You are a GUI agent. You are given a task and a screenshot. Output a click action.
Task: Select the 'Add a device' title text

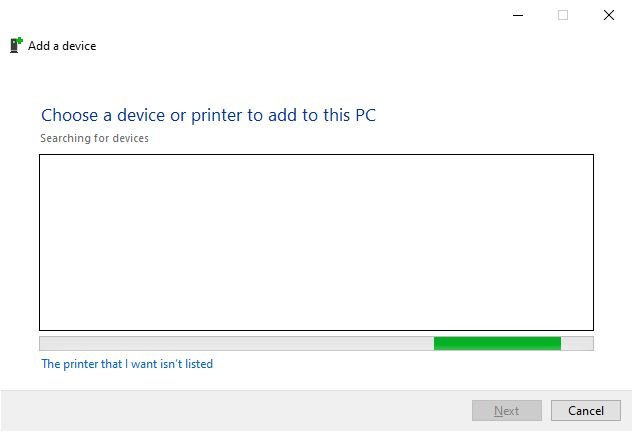(x=62, y=46)
